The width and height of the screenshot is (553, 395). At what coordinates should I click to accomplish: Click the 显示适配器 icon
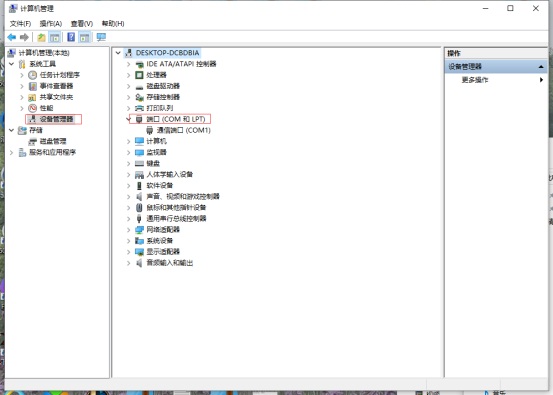[x=139, y=252]
